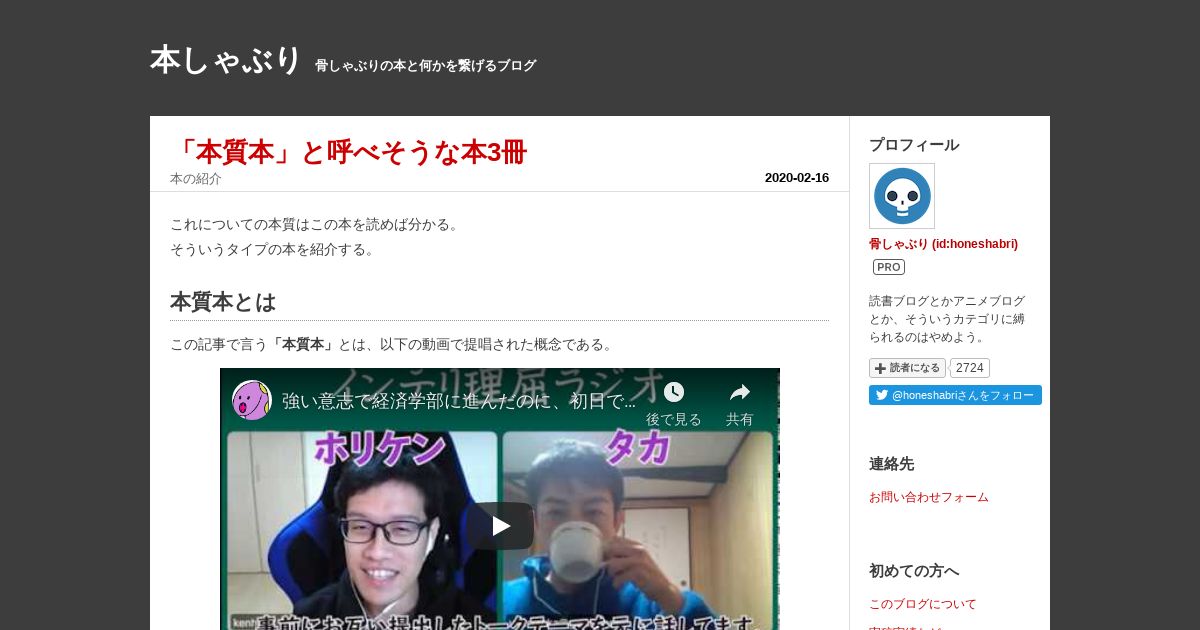Open the 本の紹介 category link

pos(196,179)
